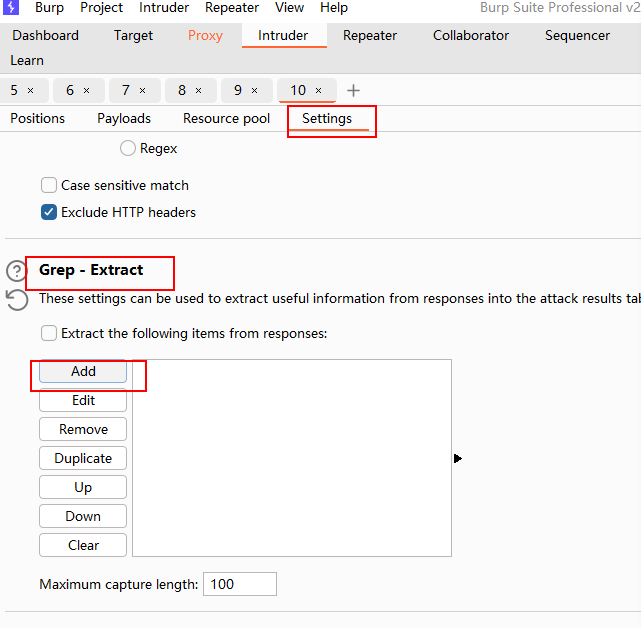This screenshot has height=628, width=641.
Task: Select the Regex radio button
Action: point(128,149)
